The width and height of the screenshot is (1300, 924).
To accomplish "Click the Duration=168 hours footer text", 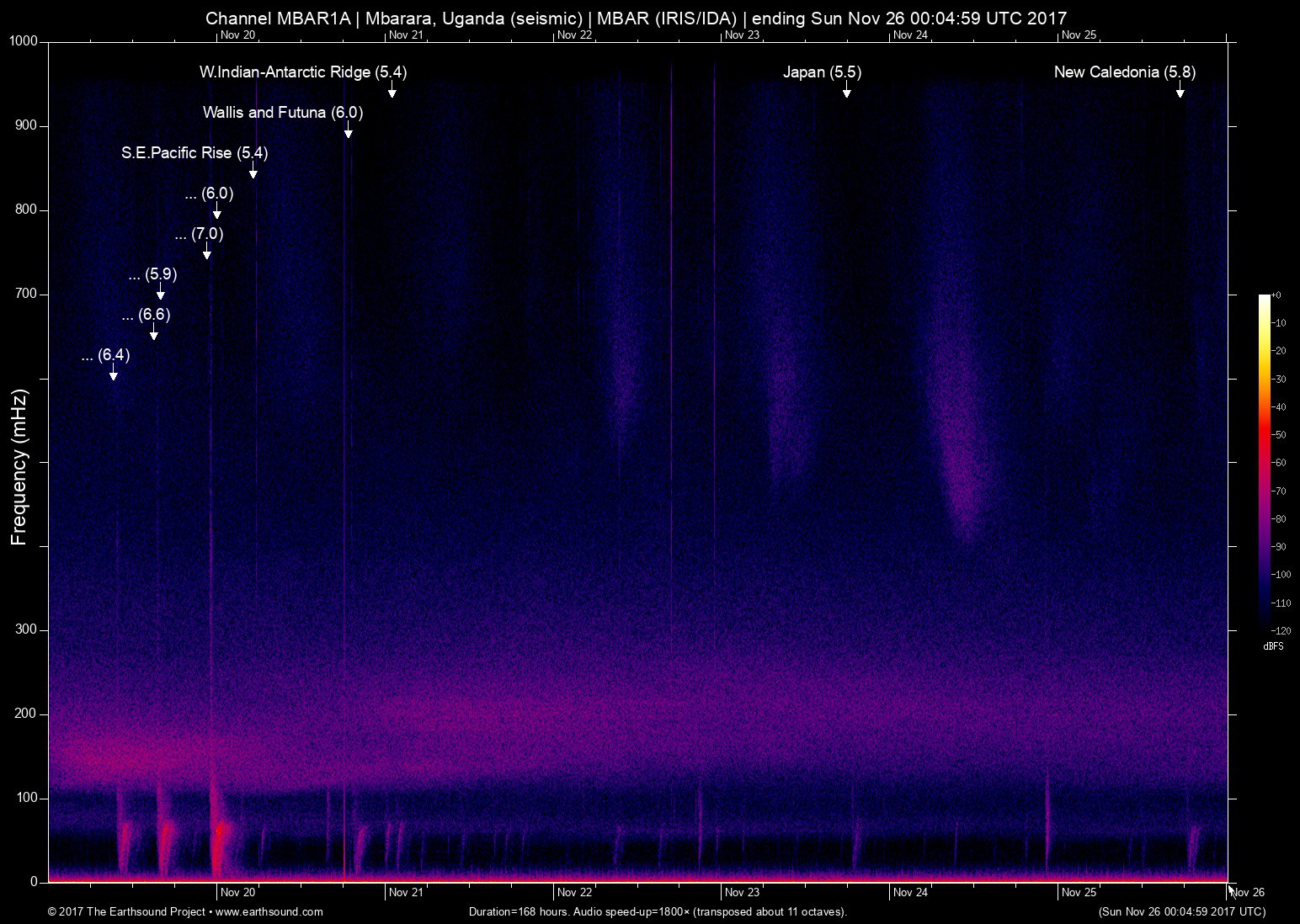I will coord(657,911).
